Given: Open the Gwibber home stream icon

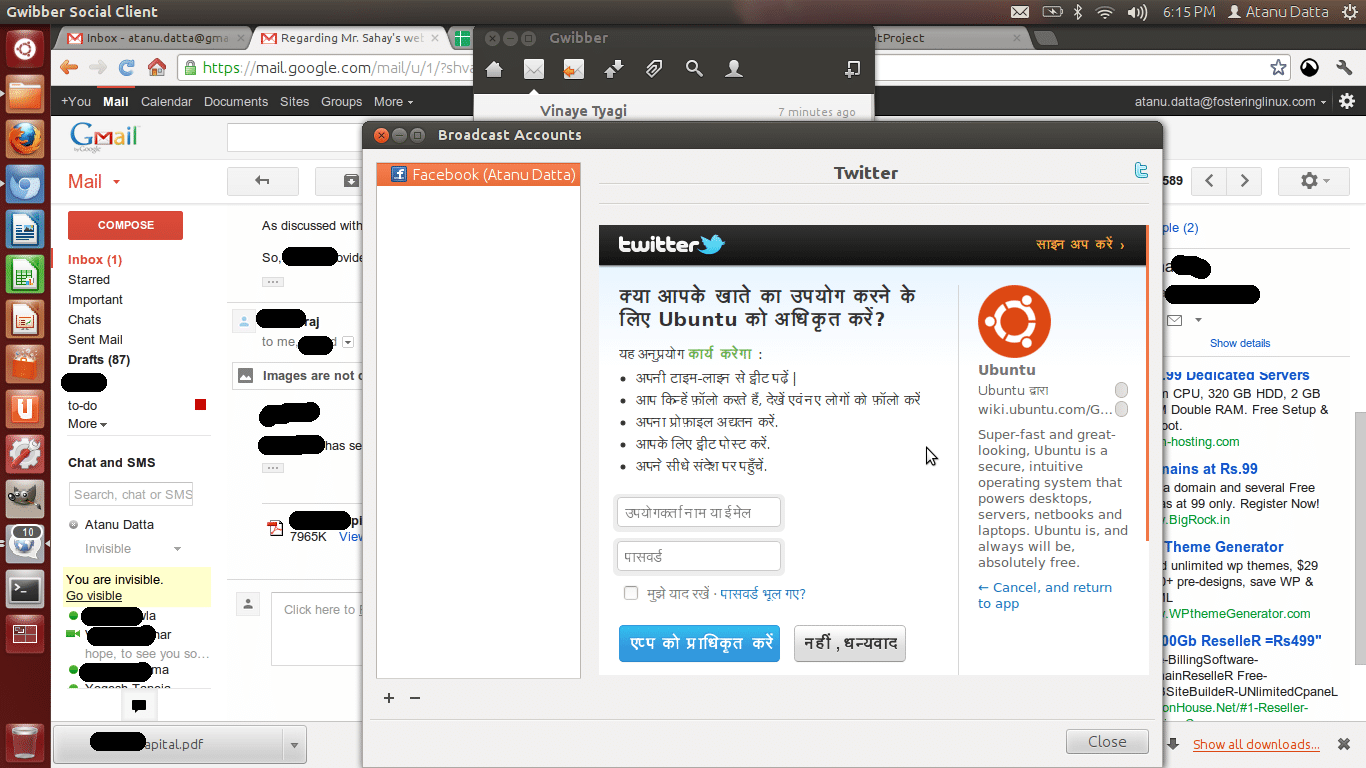Looking at the screenshot, I should tap(493, 69).
